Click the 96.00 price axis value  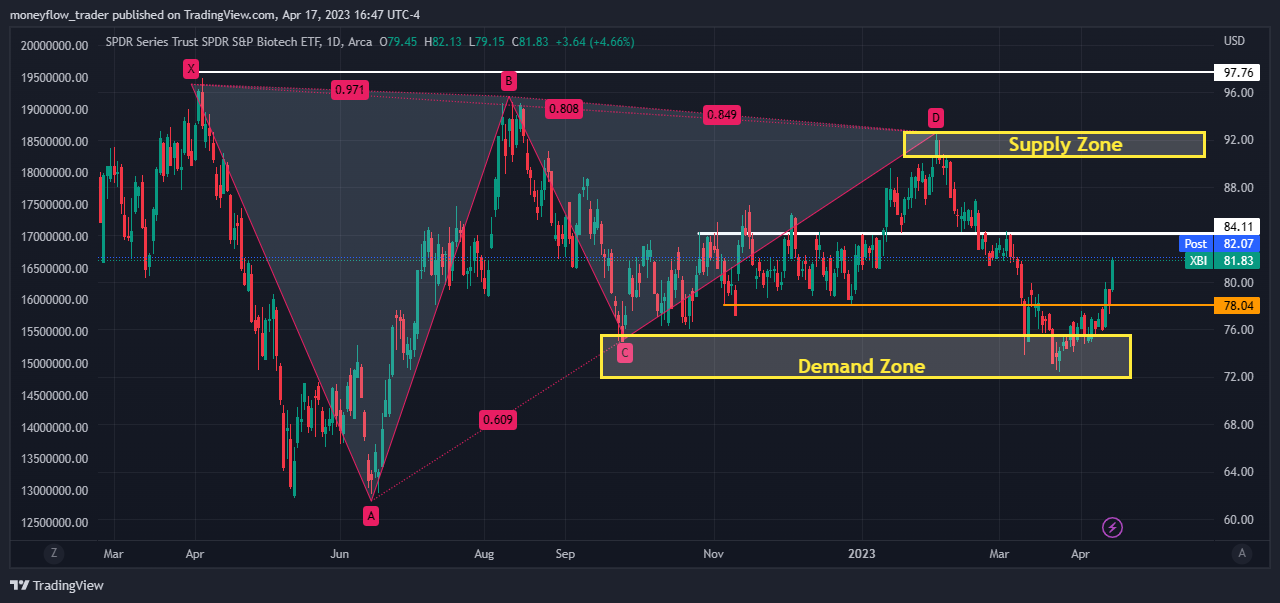tap(1238, 93)
